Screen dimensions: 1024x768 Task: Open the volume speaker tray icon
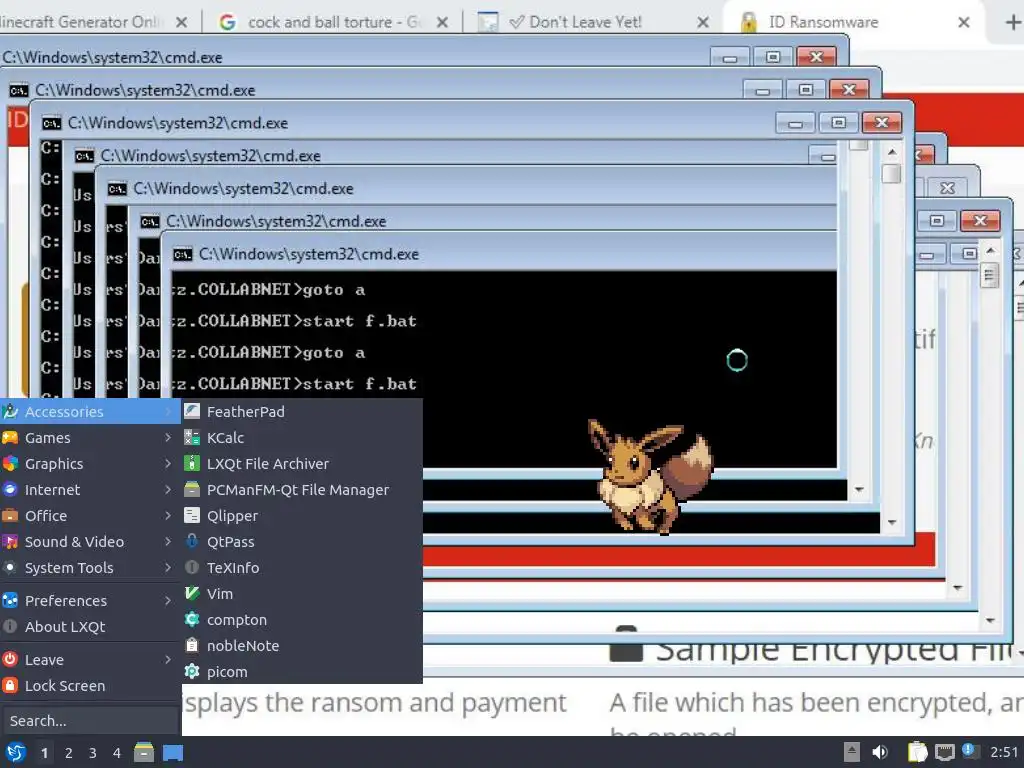[x=880, y=752]
